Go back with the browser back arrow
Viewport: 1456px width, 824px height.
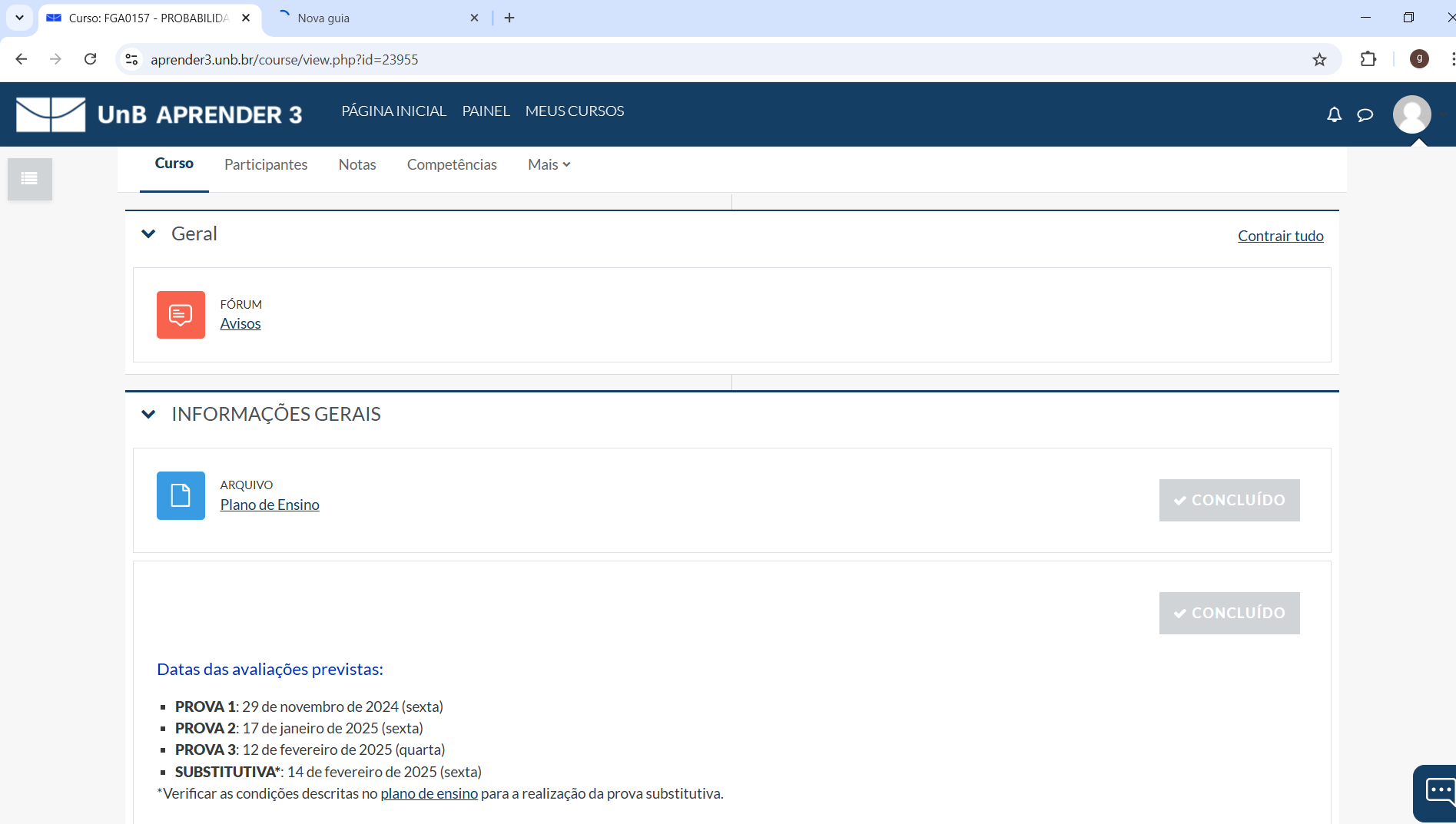click(x=22, y=59)
